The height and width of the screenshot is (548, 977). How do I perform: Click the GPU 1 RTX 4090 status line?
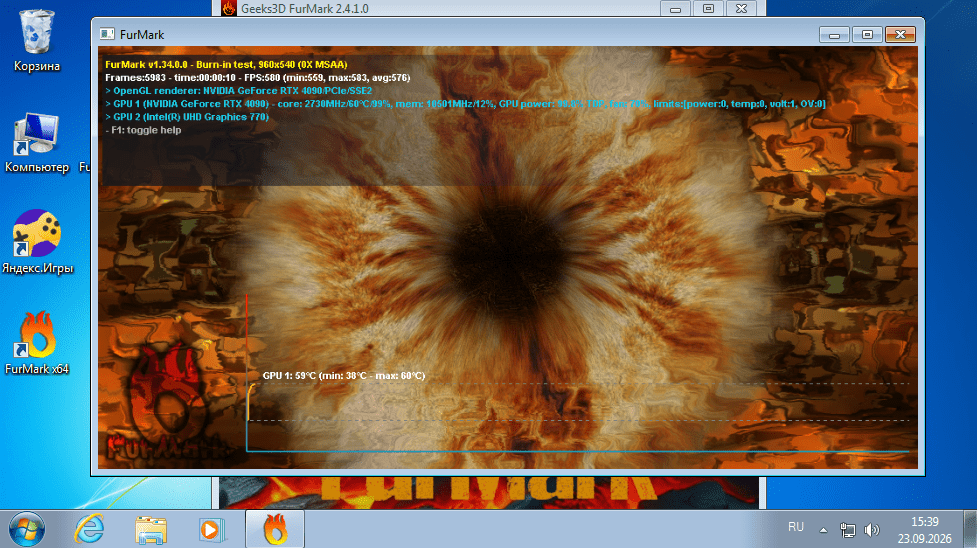[x=465, y=103]
